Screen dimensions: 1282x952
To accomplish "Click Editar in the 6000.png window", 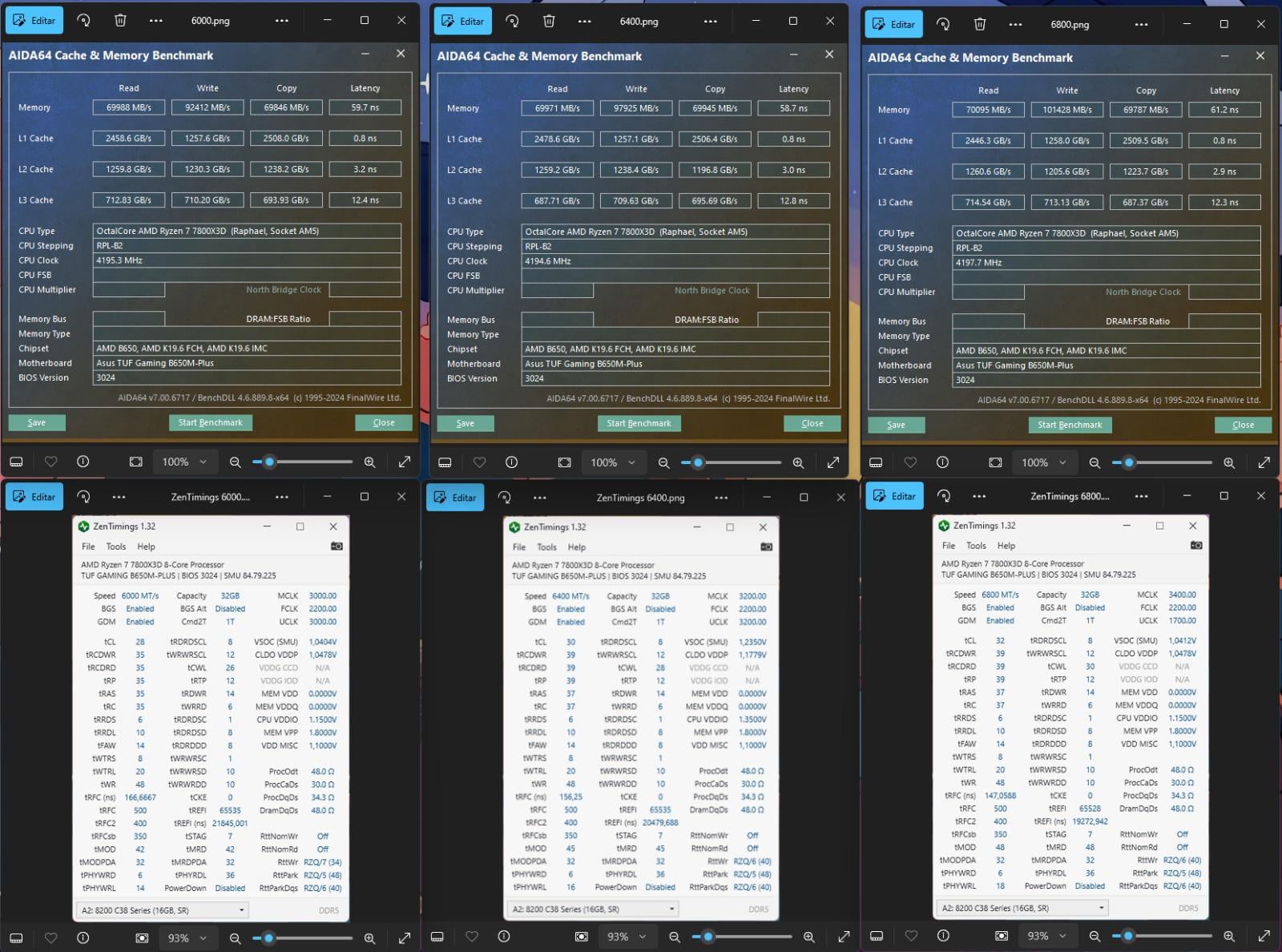I will pos(34,21).
